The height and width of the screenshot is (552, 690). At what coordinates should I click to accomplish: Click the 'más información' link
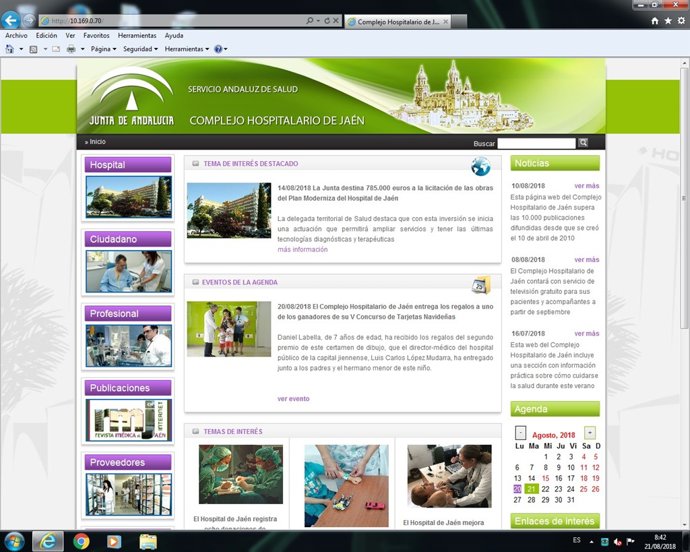(x=302, y=250)
